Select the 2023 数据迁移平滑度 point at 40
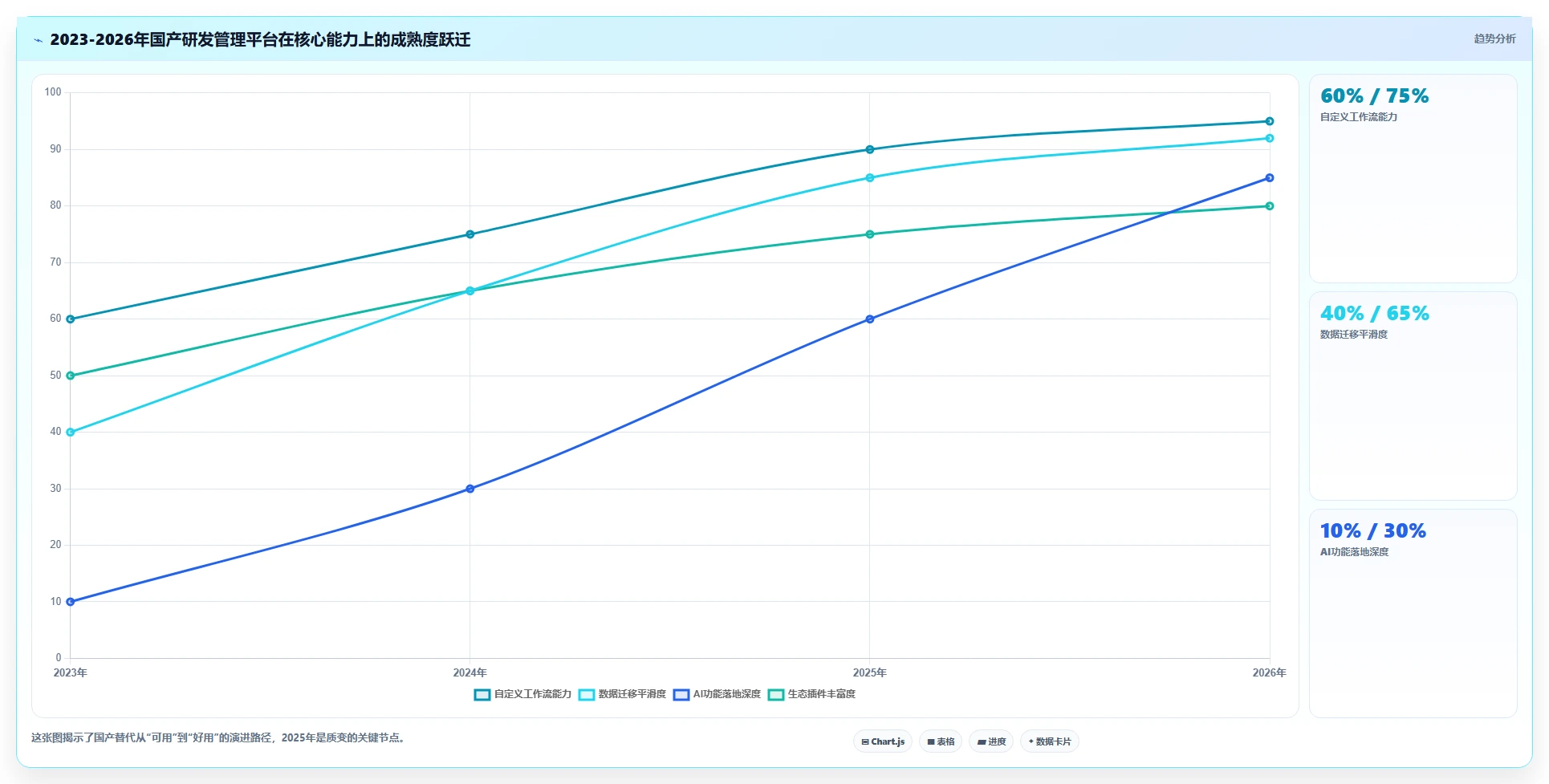This screenshot has width=1549, height=784. click(x=71, y=433)
